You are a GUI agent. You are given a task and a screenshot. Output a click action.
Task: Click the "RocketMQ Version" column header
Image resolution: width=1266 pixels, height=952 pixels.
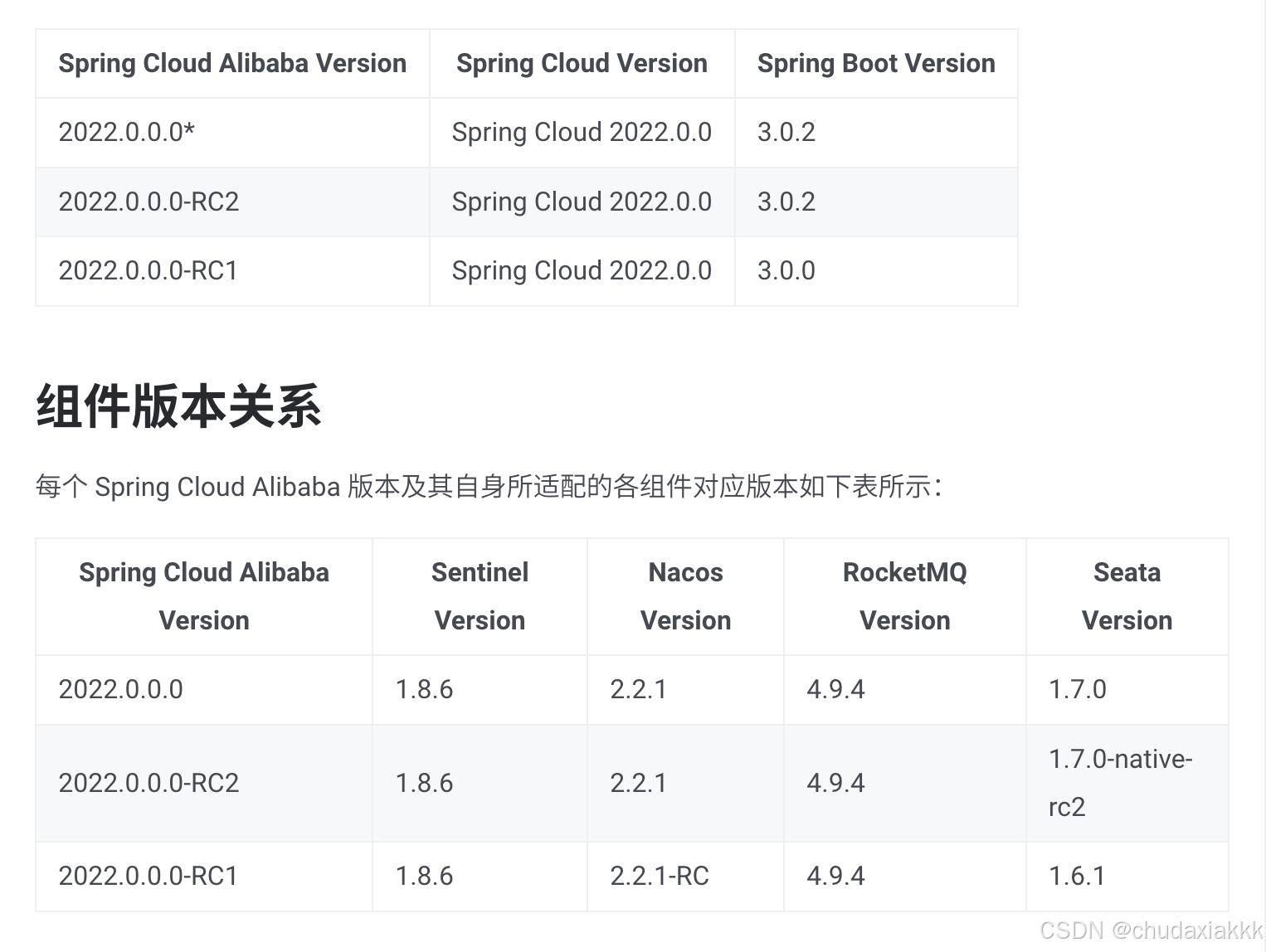(904, 596)
